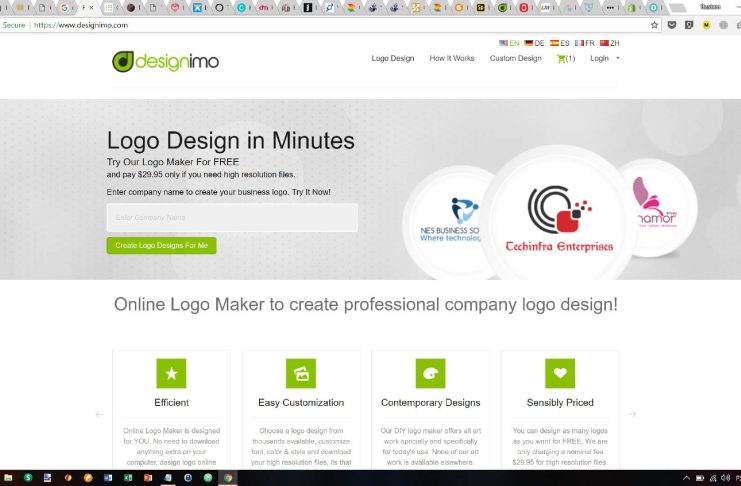Click the Pocket extension icon in the toolbar
Viewport: 741px width, 486px height.
pos(672,25)
